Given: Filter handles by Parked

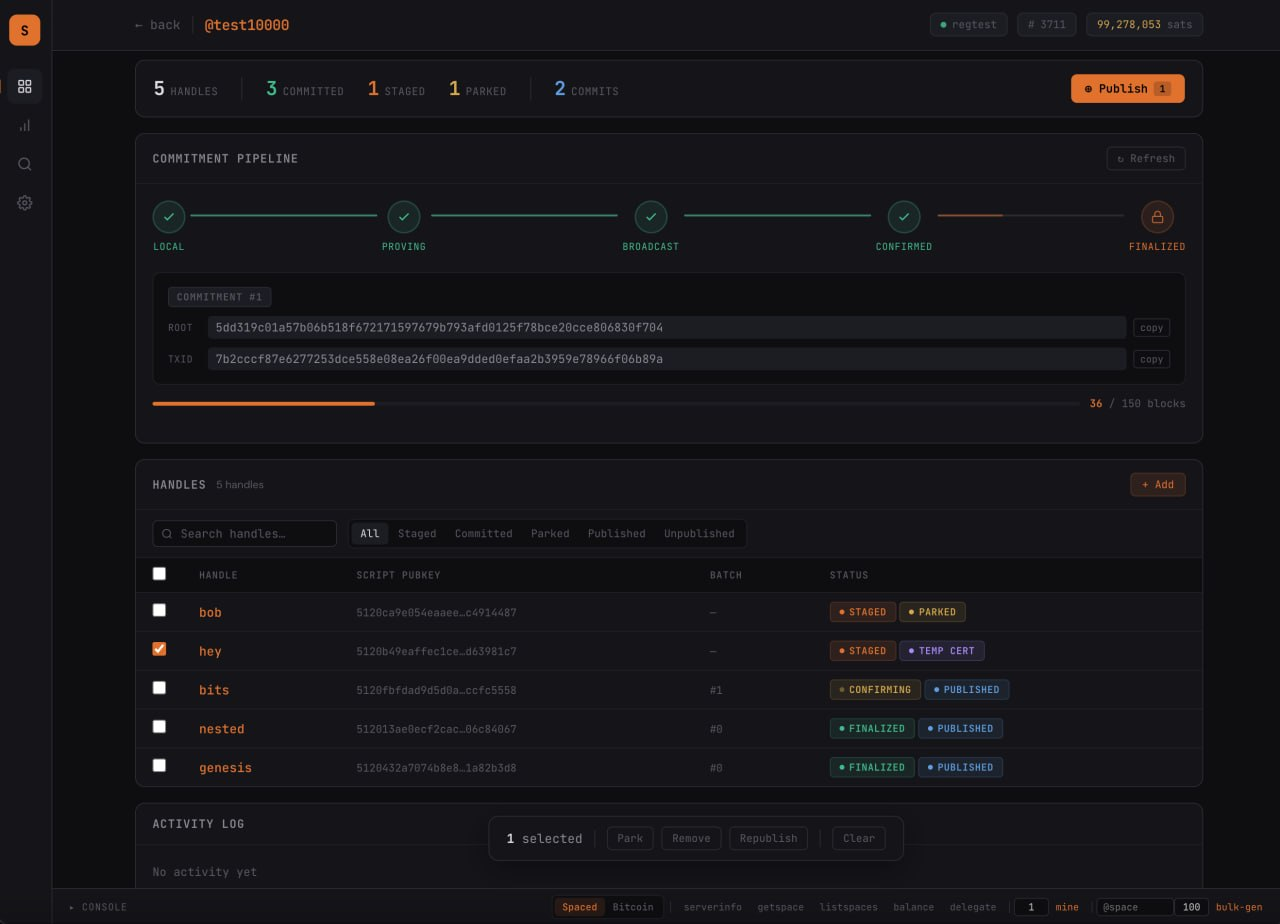Looking at the screenshot, I should [550, 533].
